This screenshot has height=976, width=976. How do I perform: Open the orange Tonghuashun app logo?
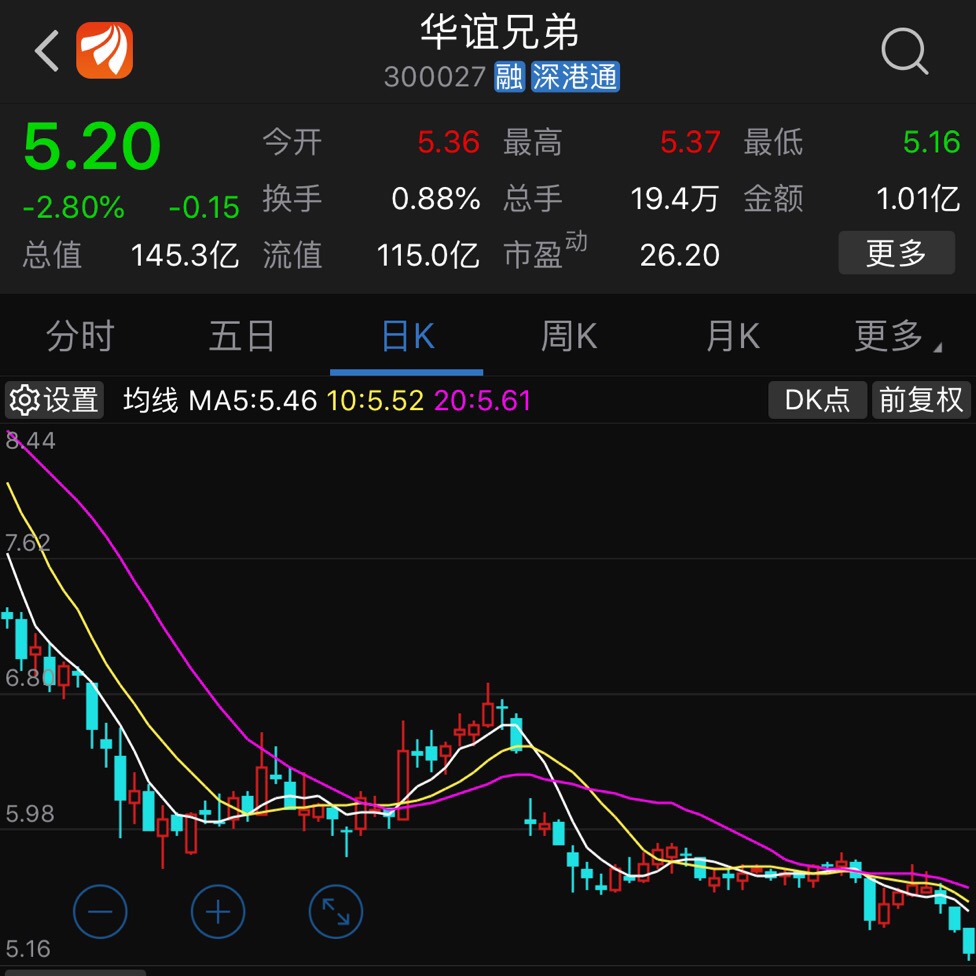[x=105, y=50]
